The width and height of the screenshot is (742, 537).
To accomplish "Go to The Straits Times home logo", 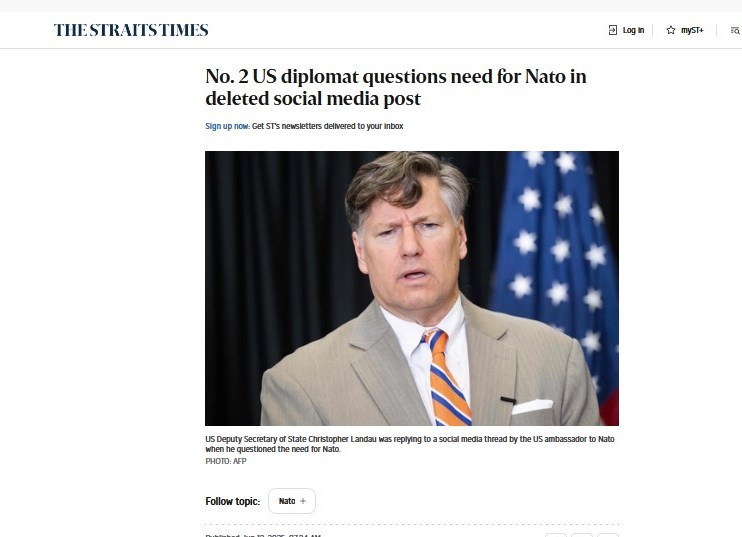I will tap(131, 30).
